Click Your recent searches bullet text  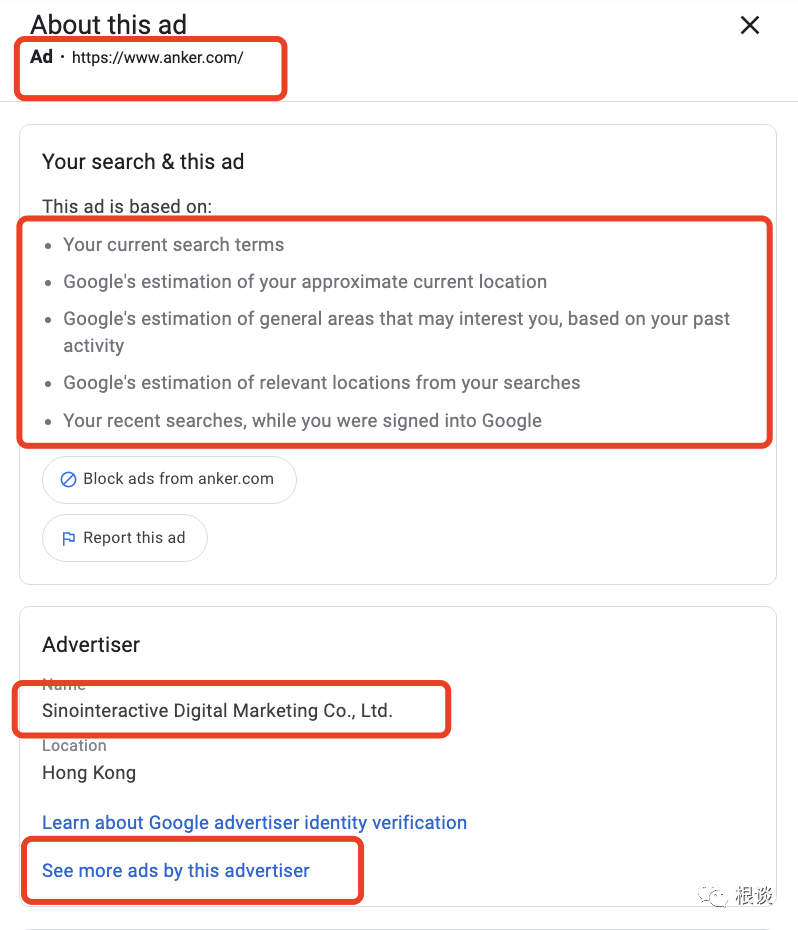click(303, 421)
